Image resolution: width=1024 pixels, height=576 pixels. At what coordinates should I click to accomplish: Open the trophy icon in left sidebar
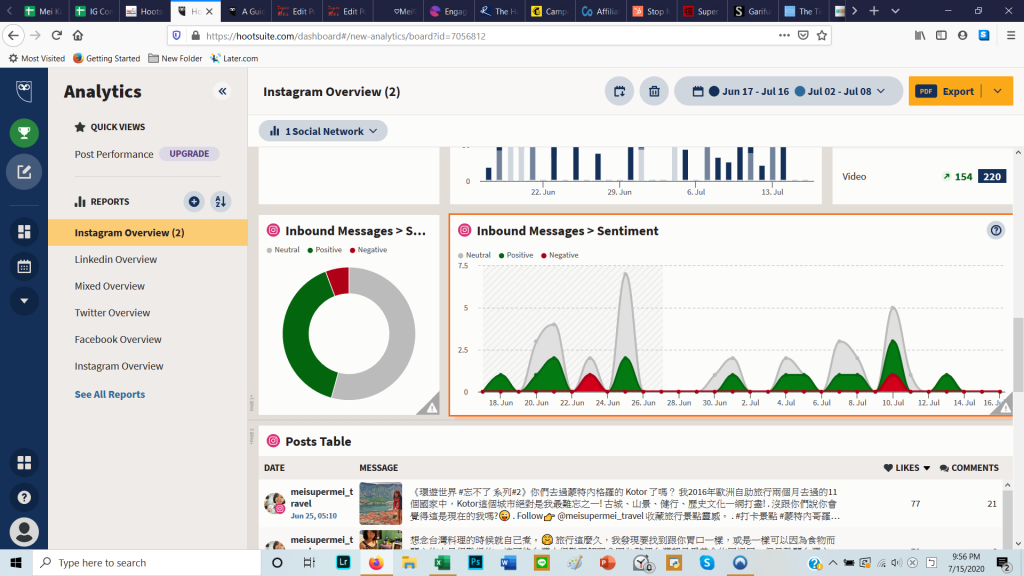point(24,133)
